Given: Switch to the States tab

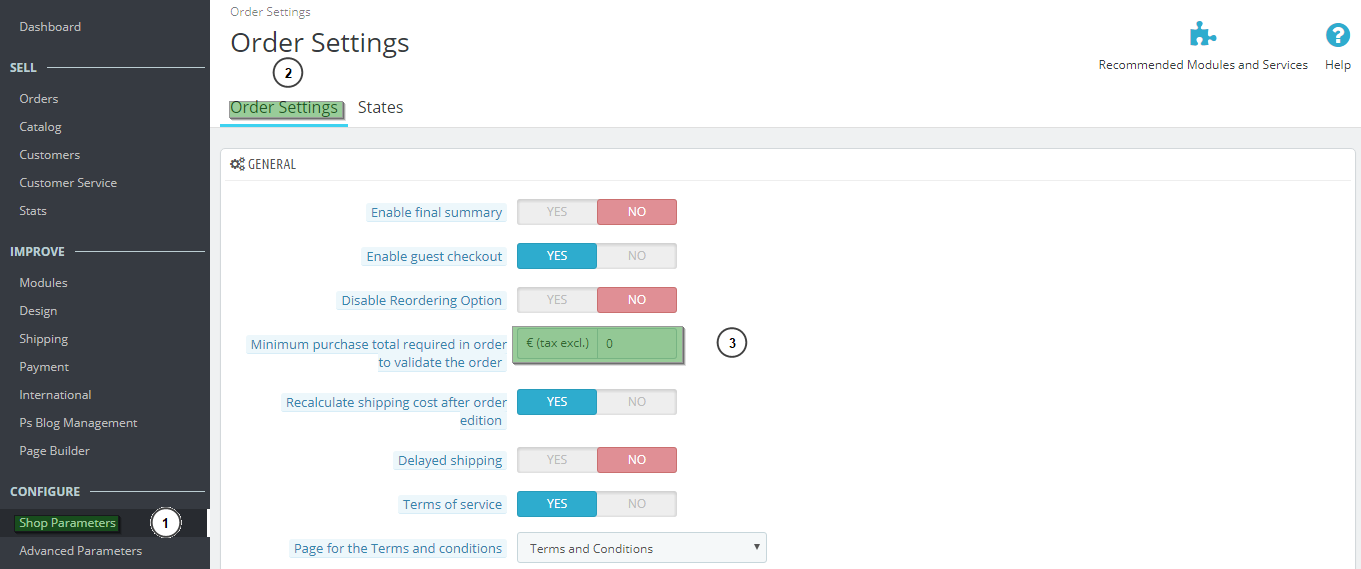Looking at the screenshot, I should pyautogui.click(x=380, y=108).
